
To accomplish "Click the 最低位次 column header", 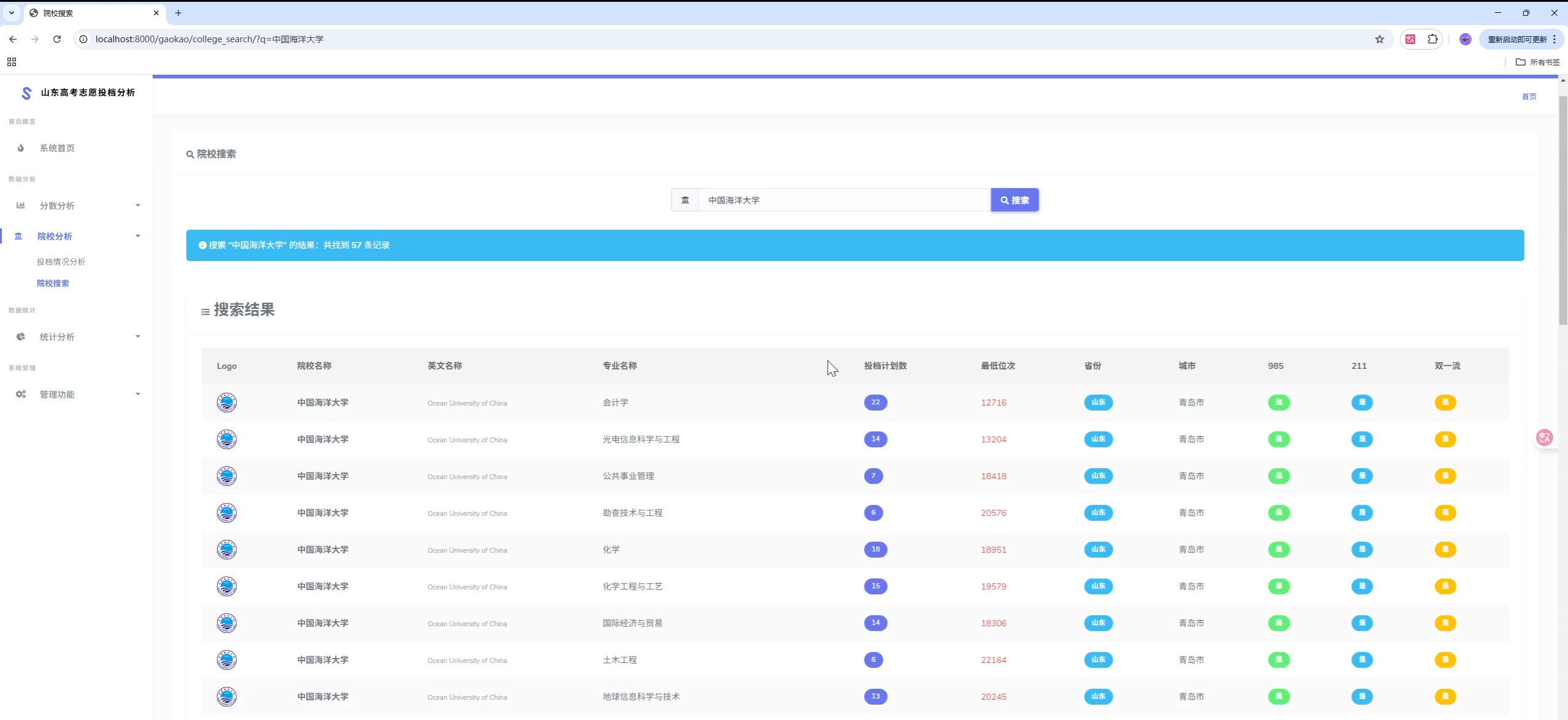I will click(998, 366).
